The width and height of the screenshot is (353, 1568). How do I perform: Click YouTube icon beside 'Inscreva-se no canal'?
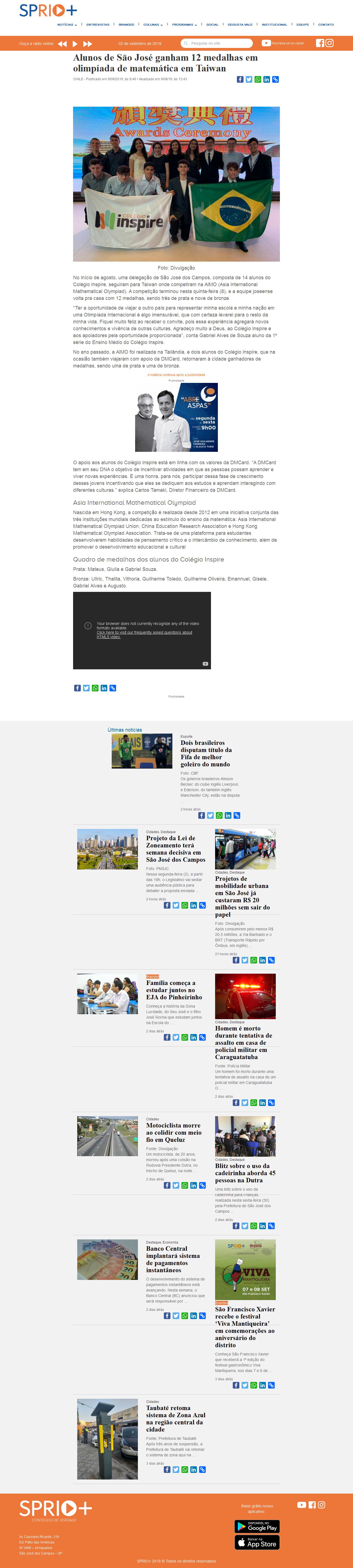pyautogui.click(x=266, y=43)
